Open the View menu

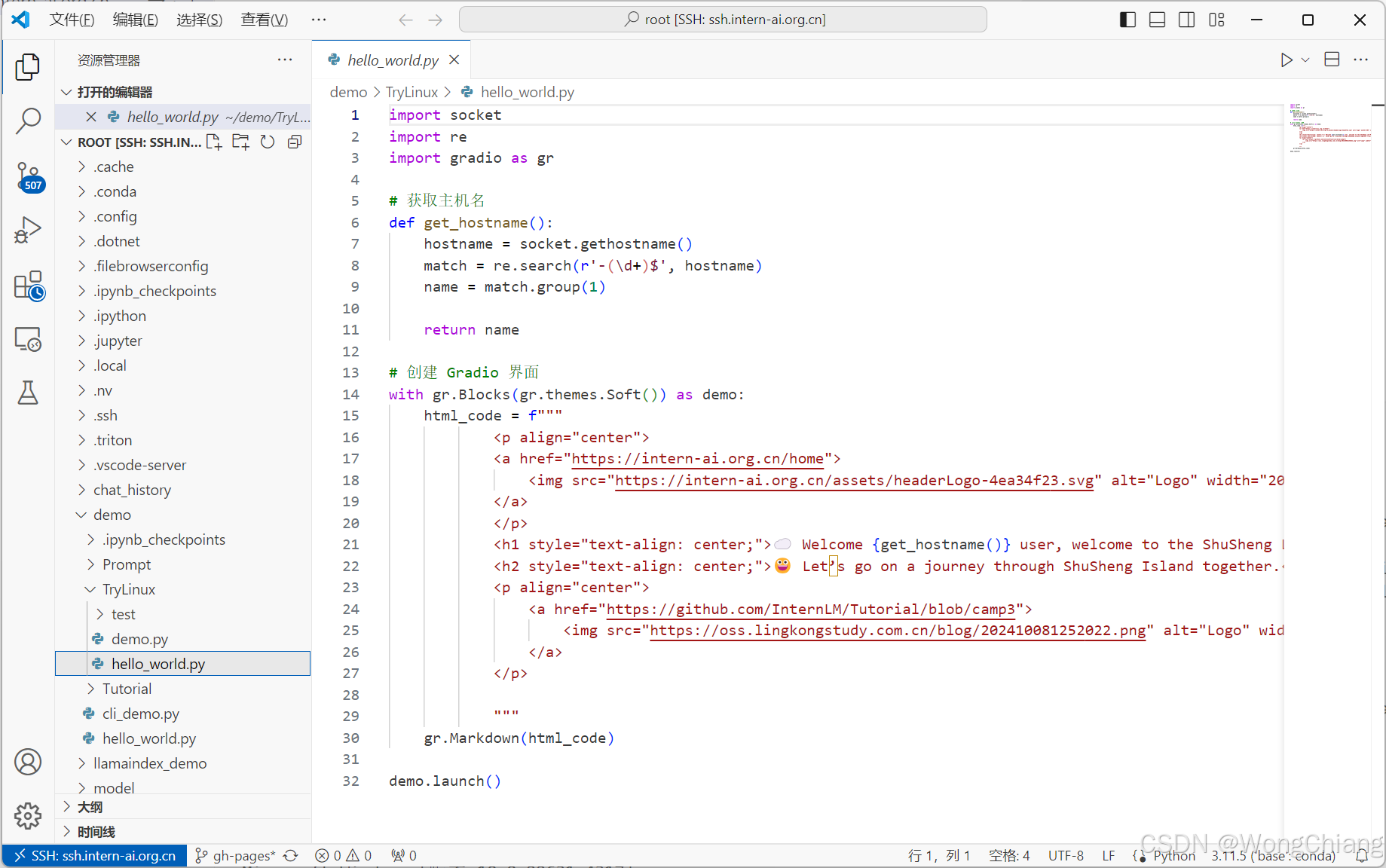(x=265, y=20)
